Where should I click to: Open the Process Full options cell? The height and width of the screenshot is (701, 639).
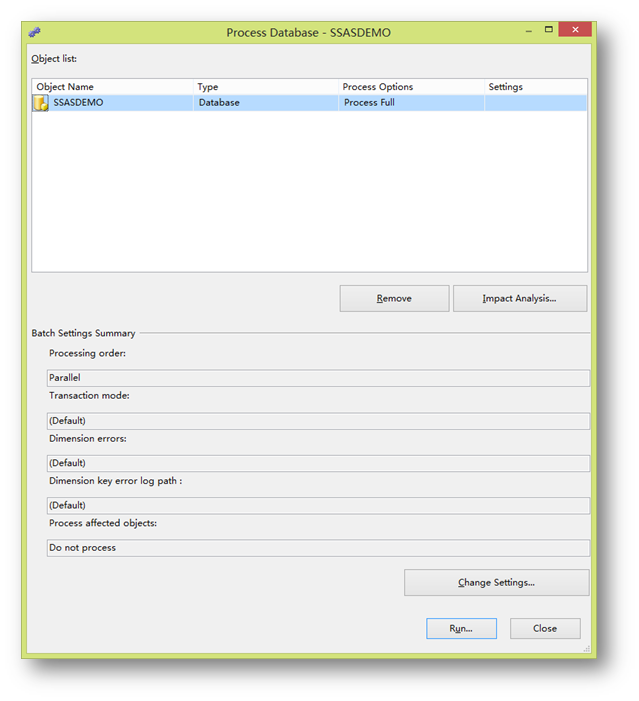click(411, 103)
